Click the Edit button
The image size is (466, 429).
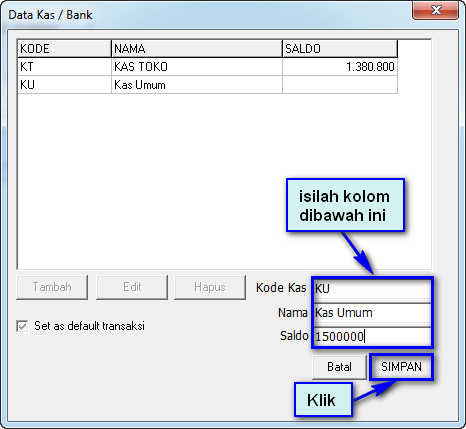click(x=132, y=287)
